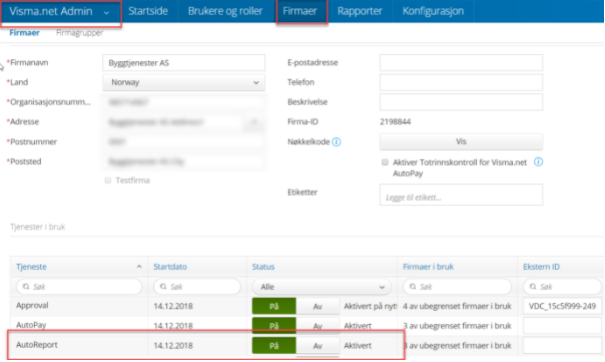Viewport: 605px width, 362px height.
Task: Select the Firmaer top menu tab
Action: pyautogui.click(x=300, y=11)
